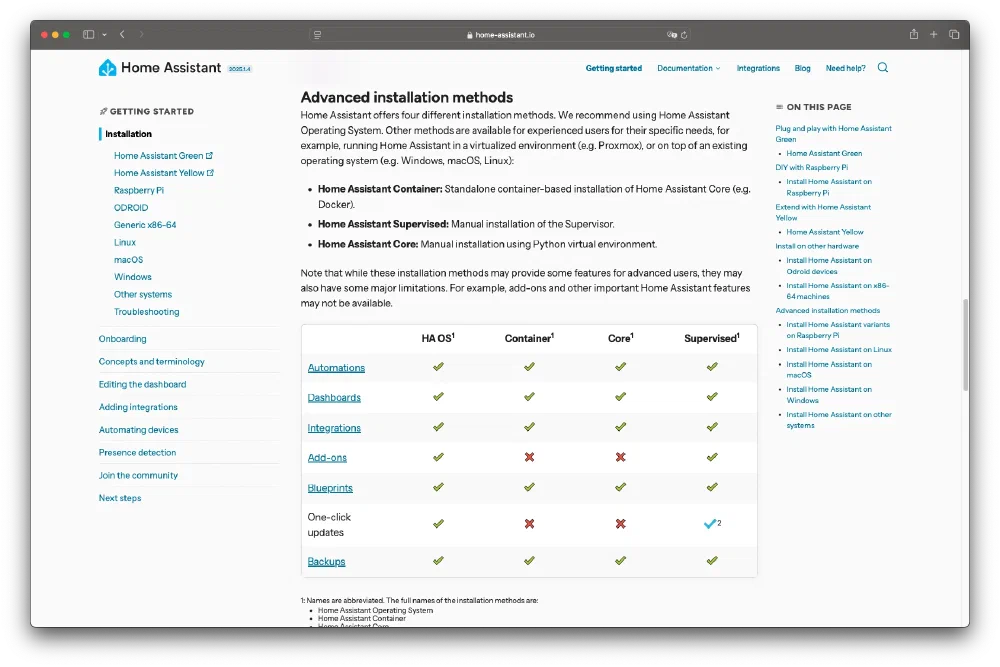Click the page vertical scrollbar

pos(965,345)
